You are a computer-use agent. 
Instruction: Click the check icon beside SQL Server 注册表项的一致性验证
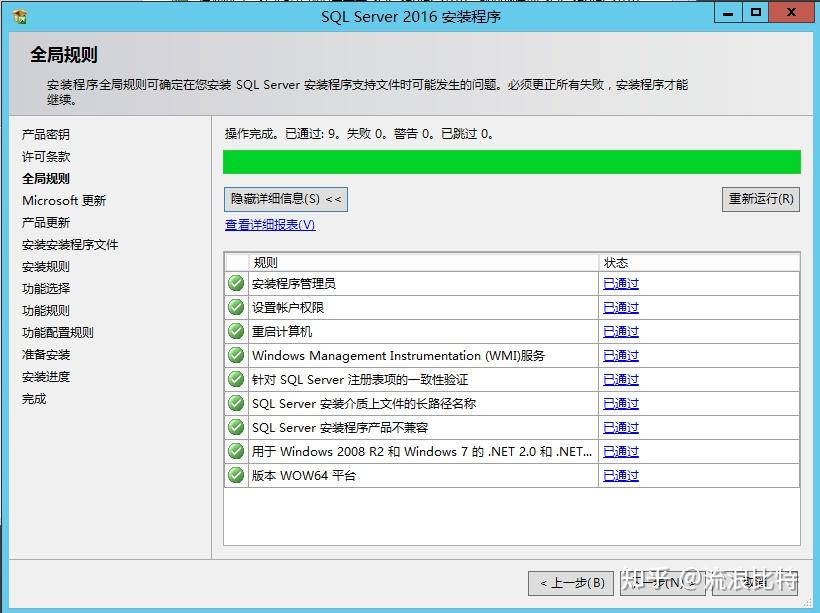click(x=235, y=379)
